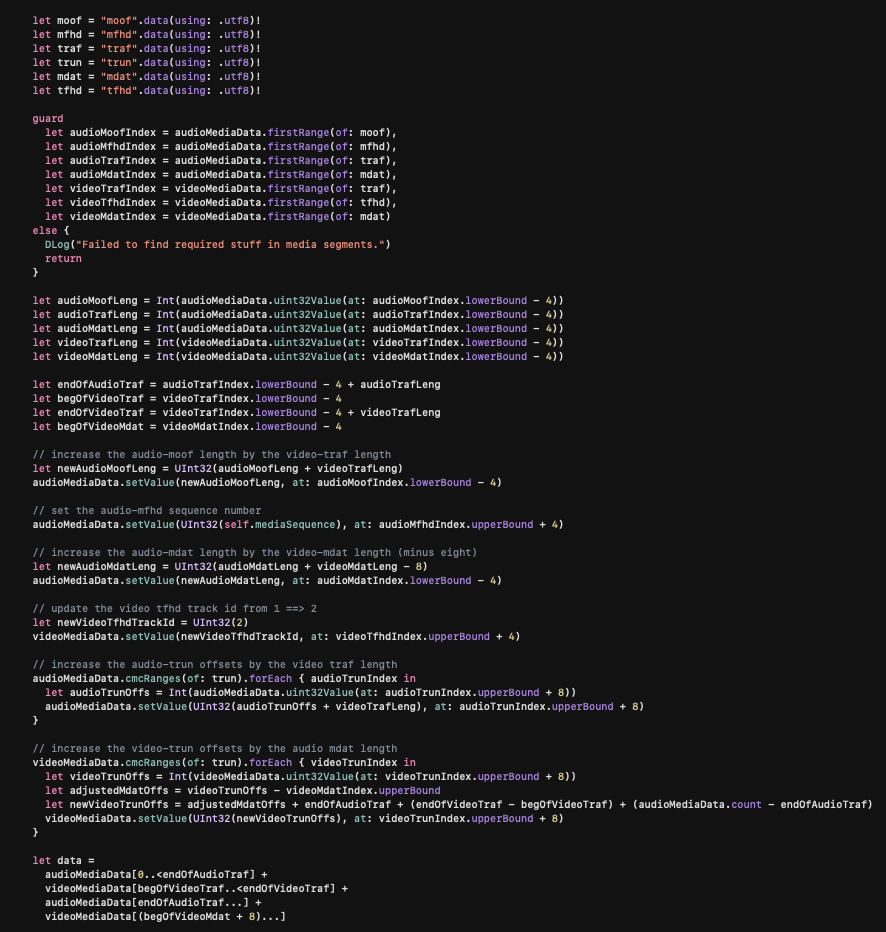The height and width of the screenshot is (932, 886).
Task: Click the setValue line using self.mediaSequence
Action: pyautogui.click(x=298, y=525)
